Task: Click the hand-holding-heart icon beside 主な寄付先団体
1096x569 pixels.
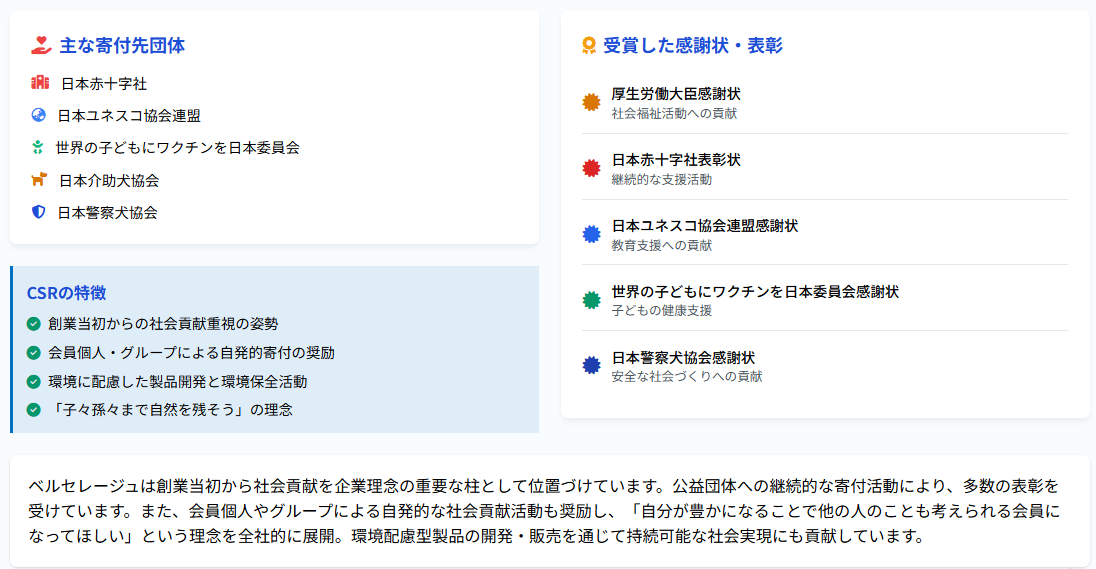Action: point(41,45)
